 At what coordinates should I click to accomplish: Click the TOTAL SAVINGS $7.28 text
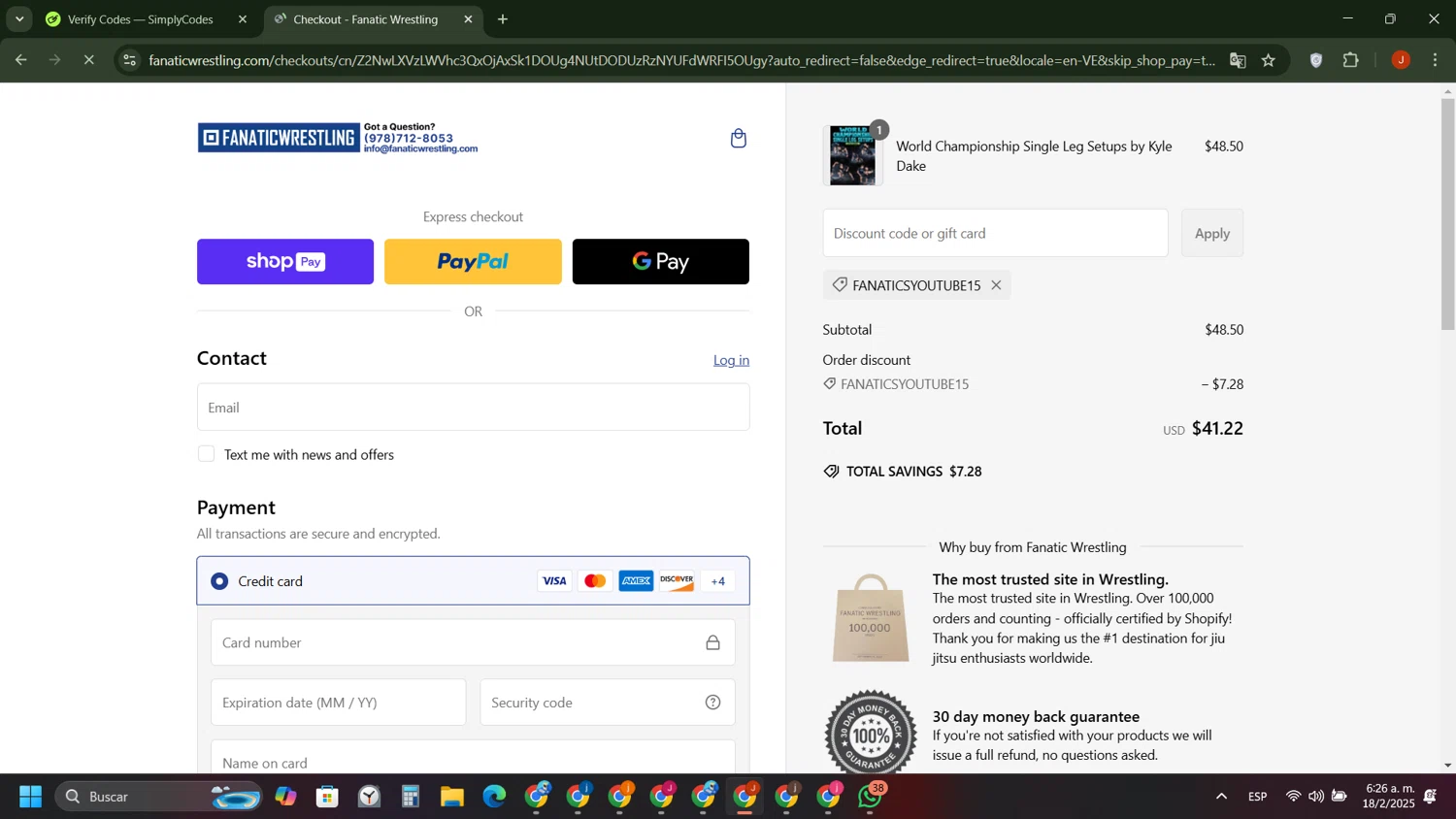coord(913,472)
